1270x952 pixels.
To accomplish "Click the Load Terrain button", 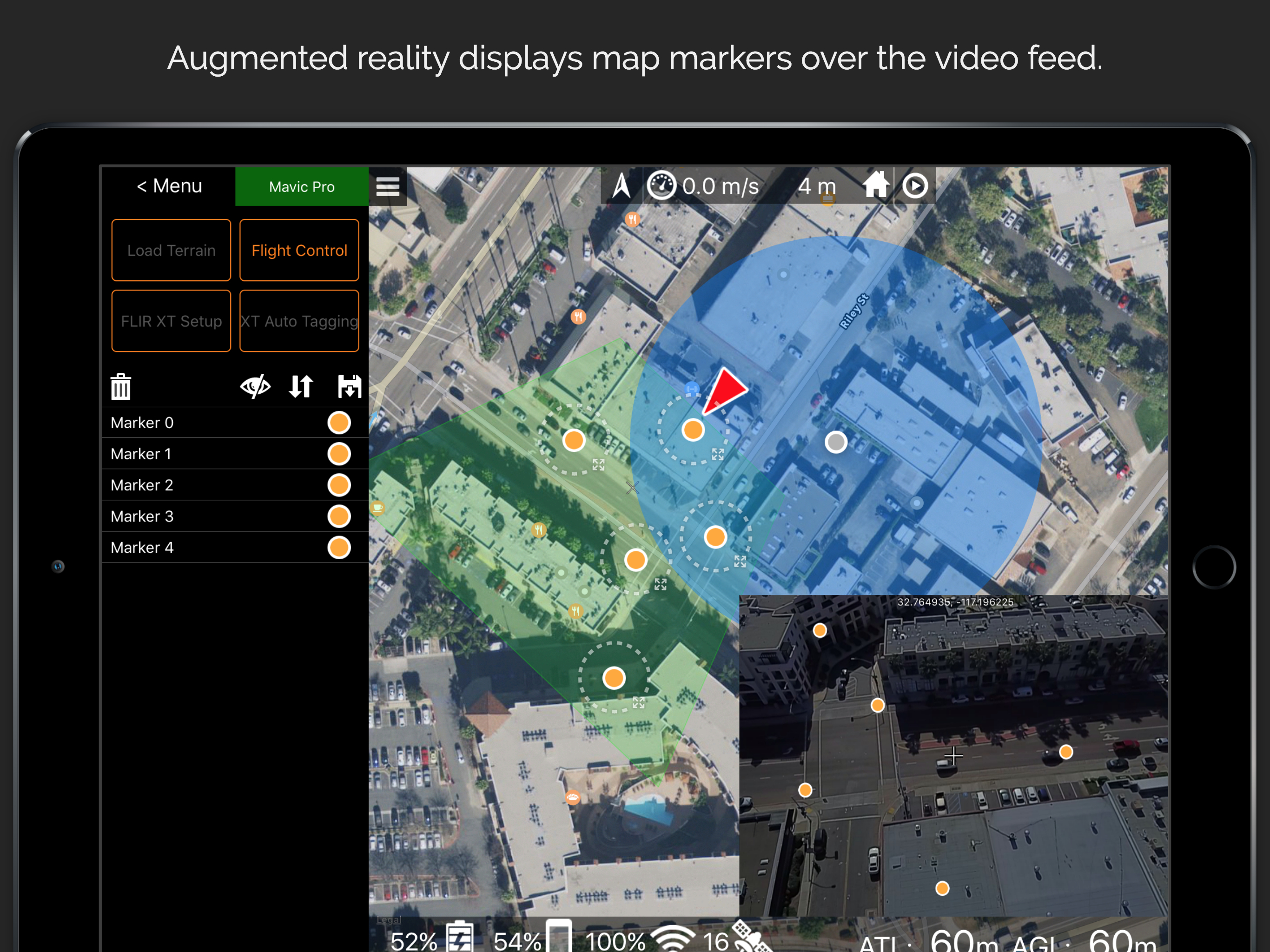I will coord(171,251).
